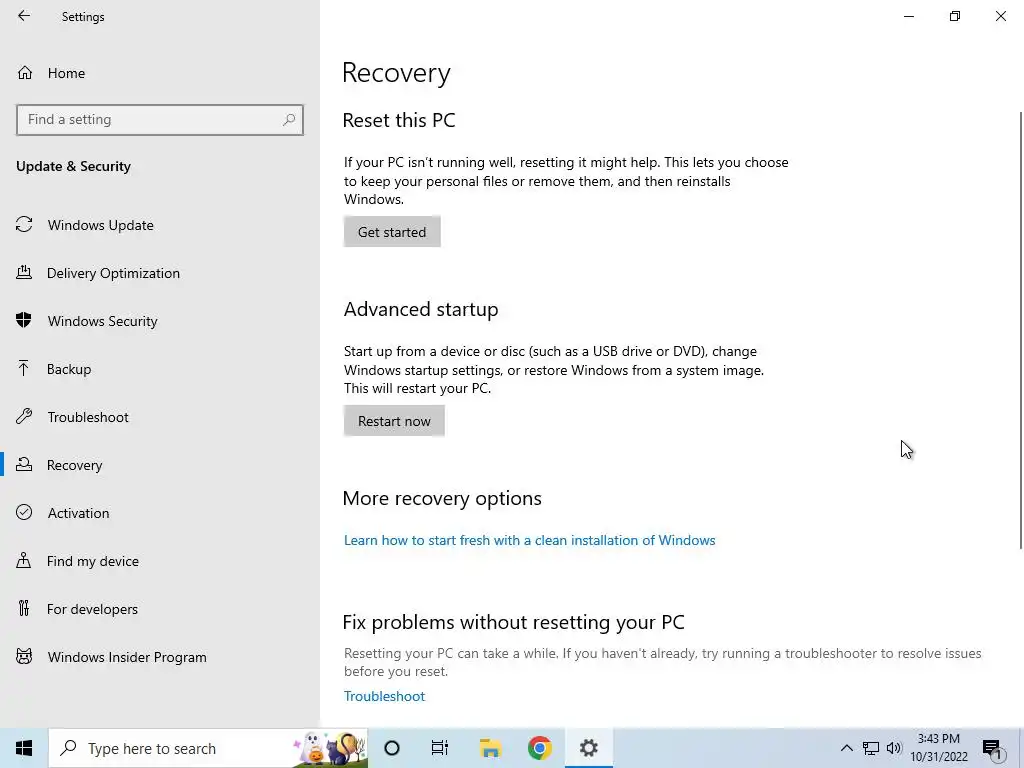Open Delivery Optimization page
This screenshot has width=1024, height=768.
(x=113, y=273)
